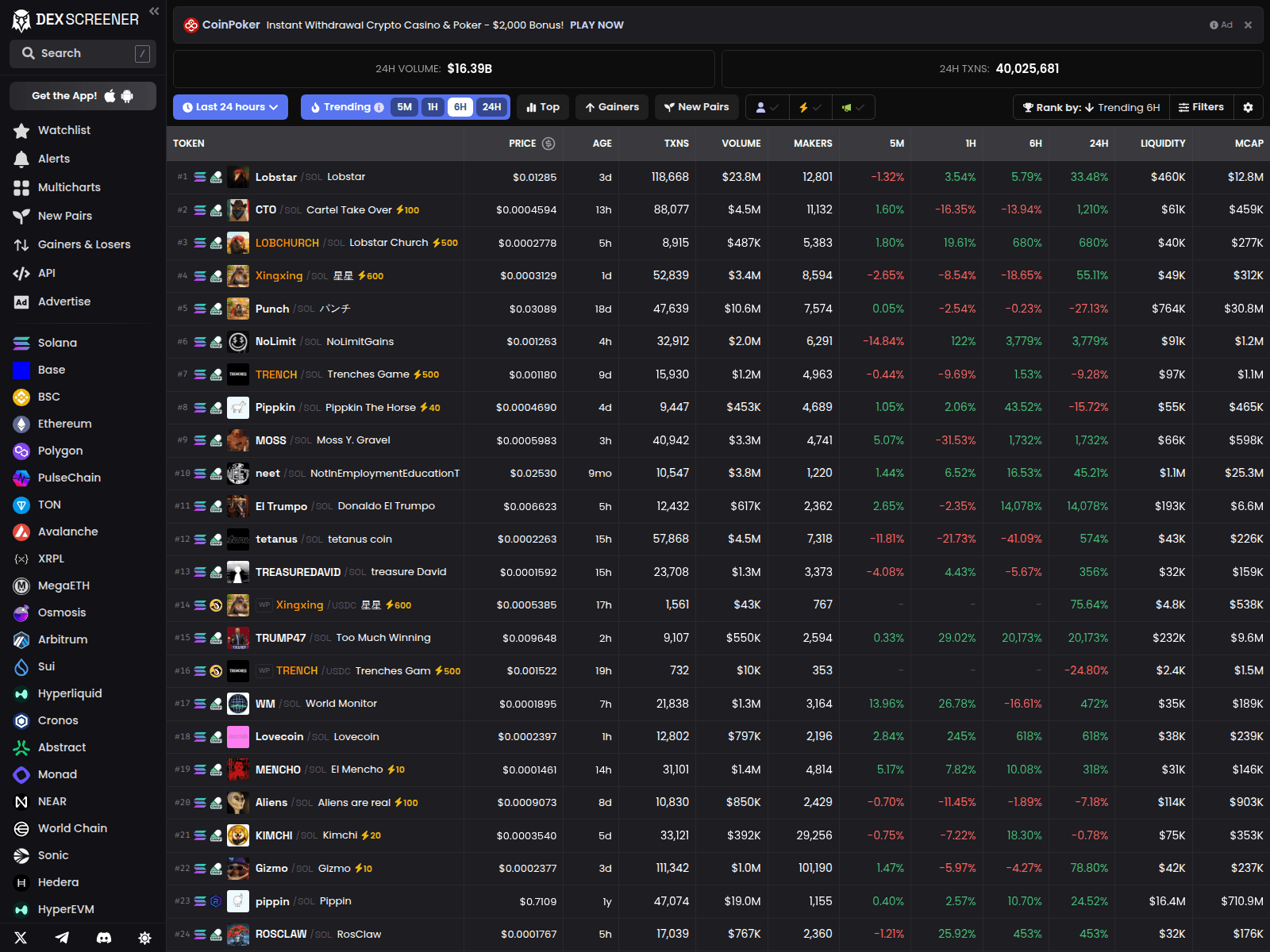This screenshot has width=1270, height=952.
Task: Click pippin market cap $710.9M
Action: click(x=1242, y=901)
